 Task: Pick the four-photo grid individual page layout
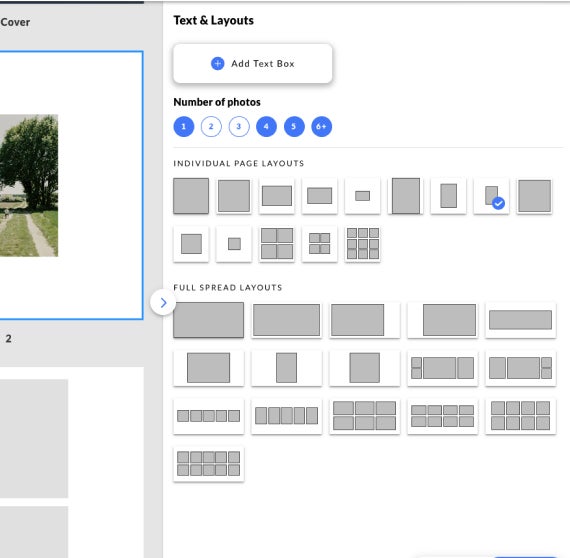click(277, 244)
